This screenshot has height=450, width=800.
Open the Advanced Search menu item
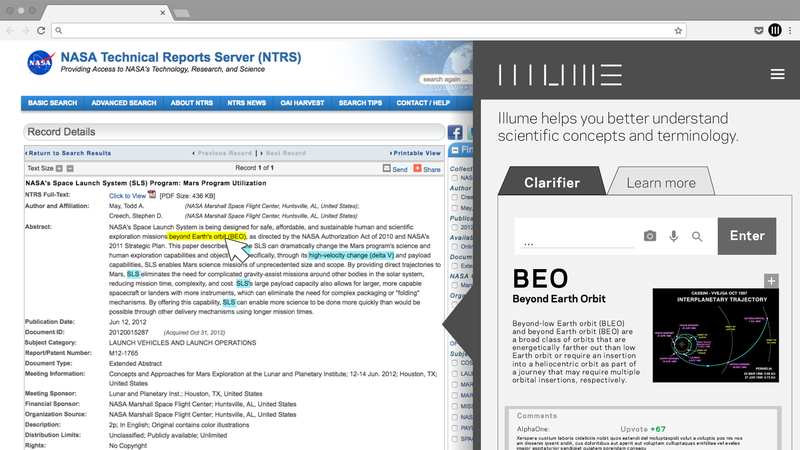point(123,103)
